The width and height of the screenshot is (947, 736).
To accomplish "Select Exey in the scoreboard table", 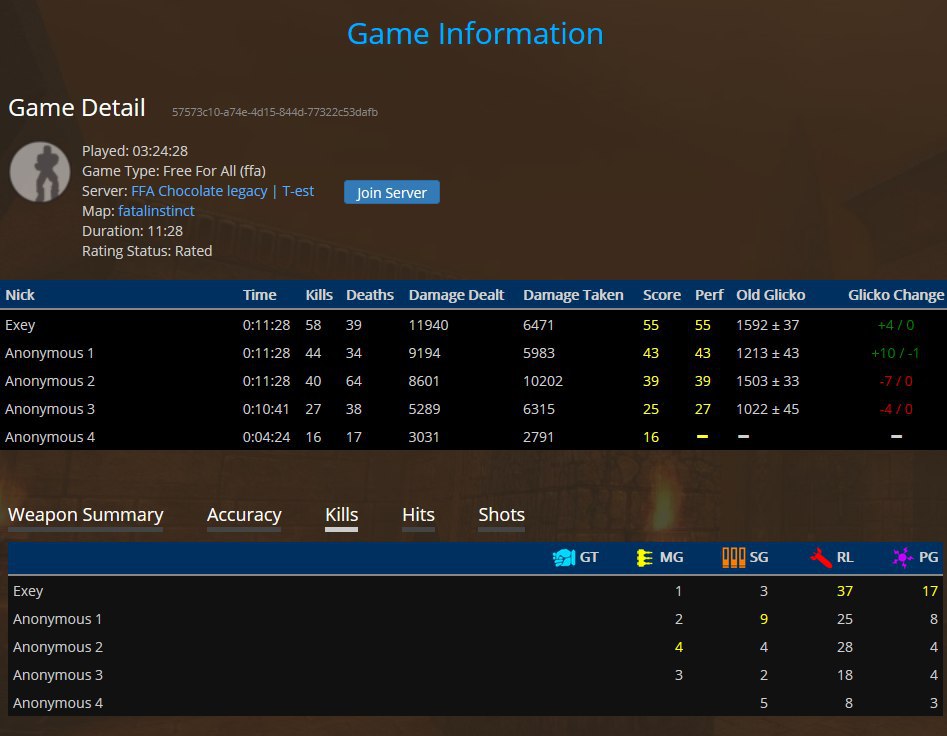I will (20, 325).
